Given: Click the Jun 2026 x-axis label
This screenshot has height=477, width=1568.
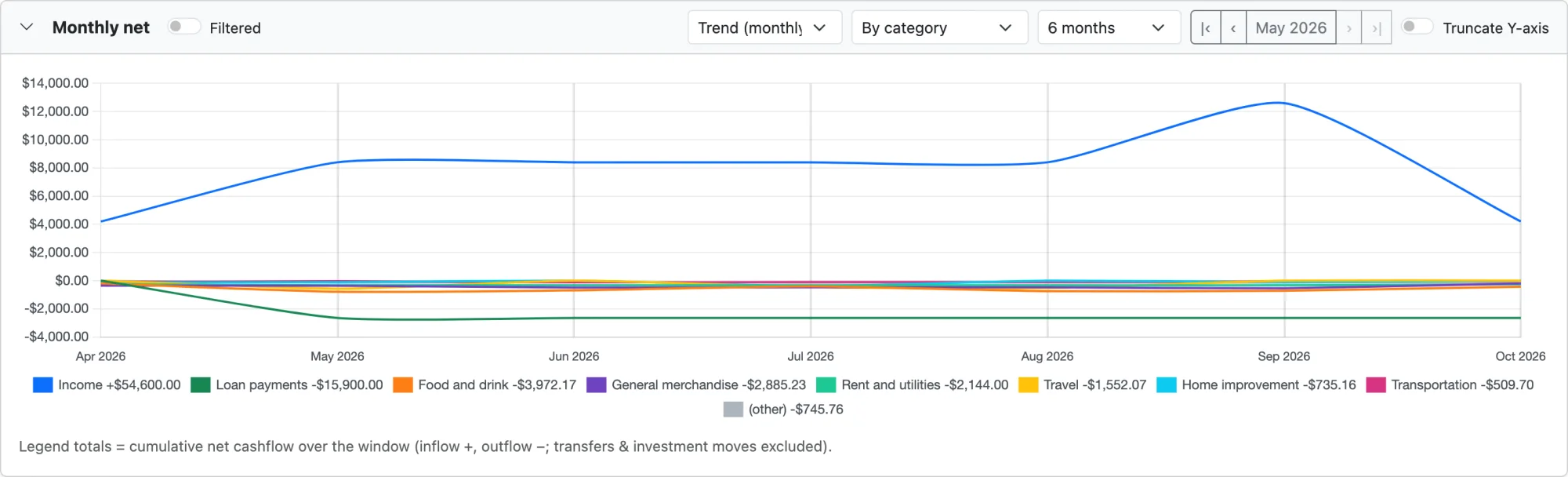Looking at the screenshot, I should click(574, 356).
